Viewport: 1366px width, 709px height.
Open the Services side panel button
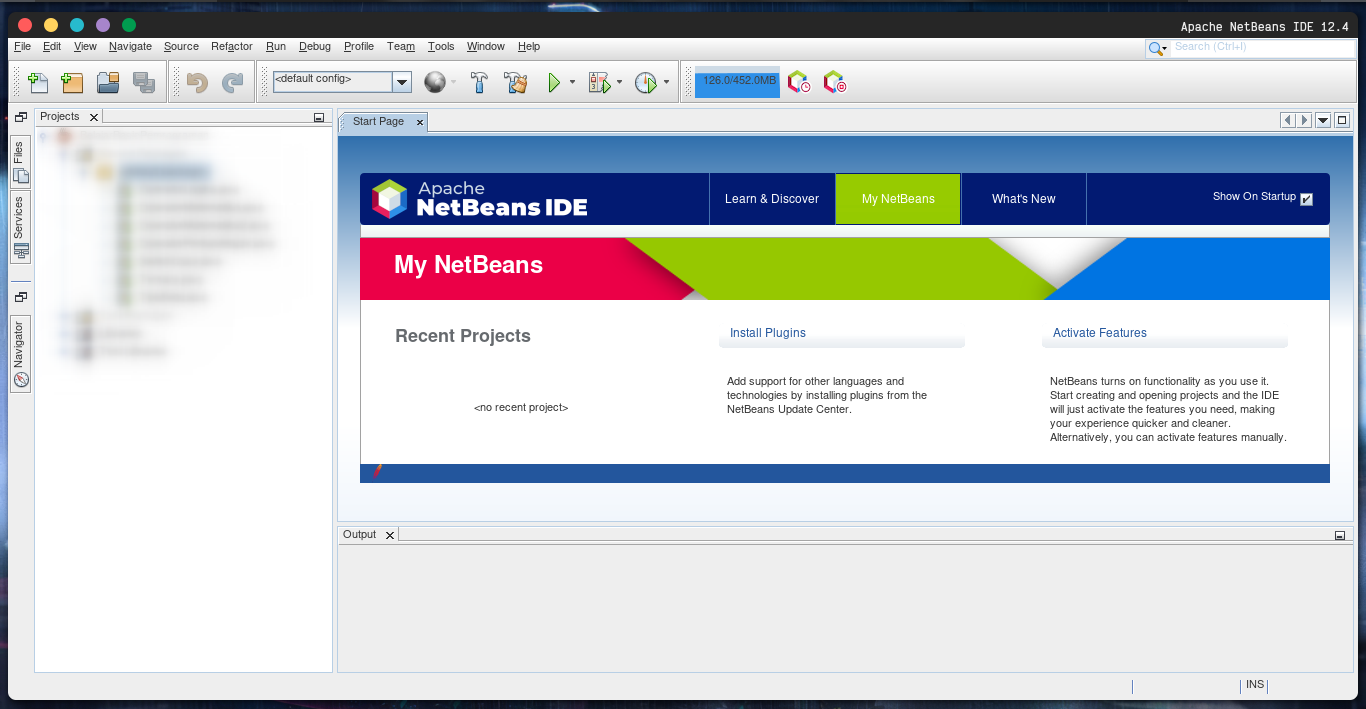pyautogui.click(x=20, y=227)
